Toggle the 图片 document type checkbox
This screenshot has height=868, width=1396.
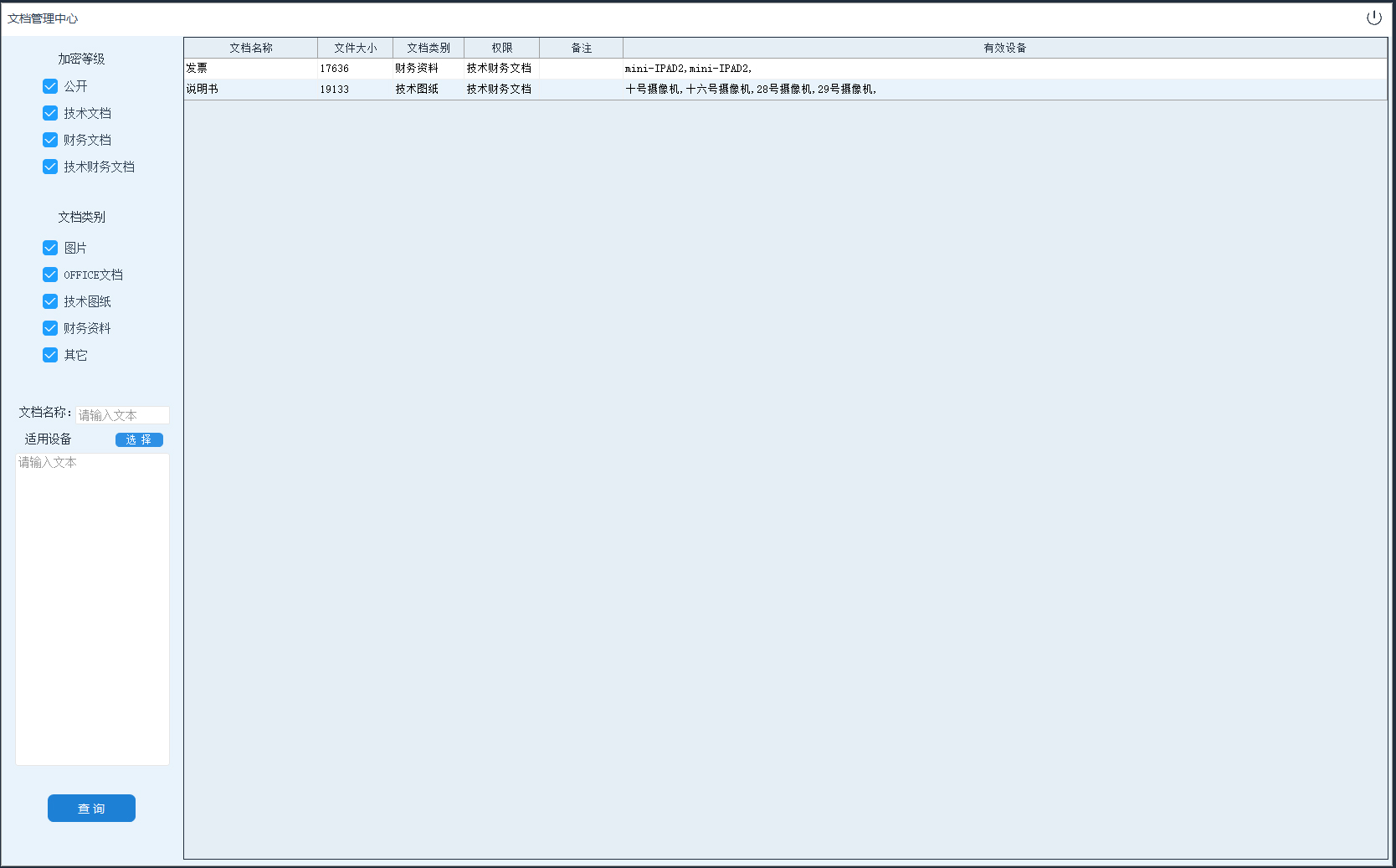point(50,248)
